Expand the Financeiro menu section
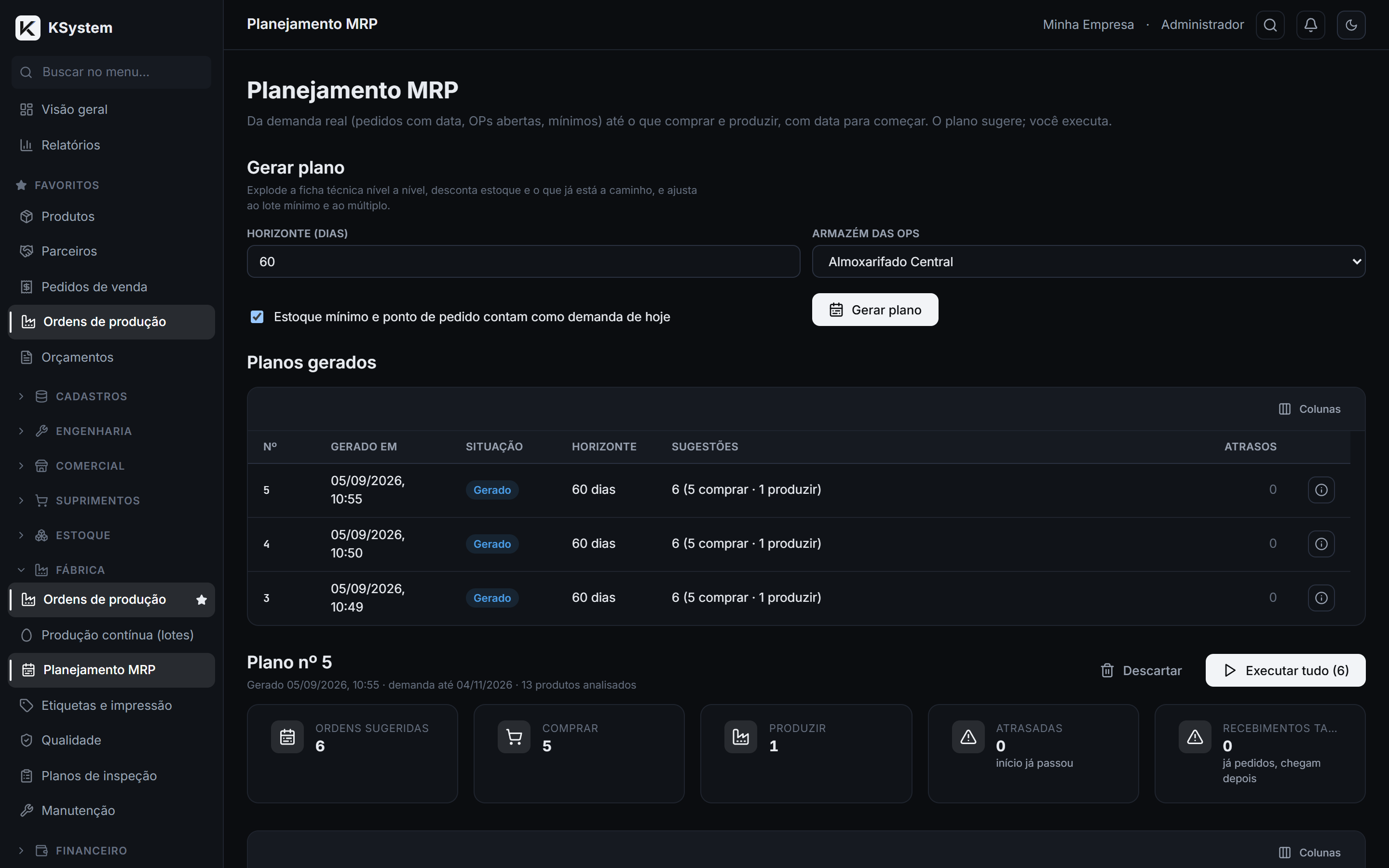The image size is (1389, 868). pyautogui.click(x=111, y=850)
